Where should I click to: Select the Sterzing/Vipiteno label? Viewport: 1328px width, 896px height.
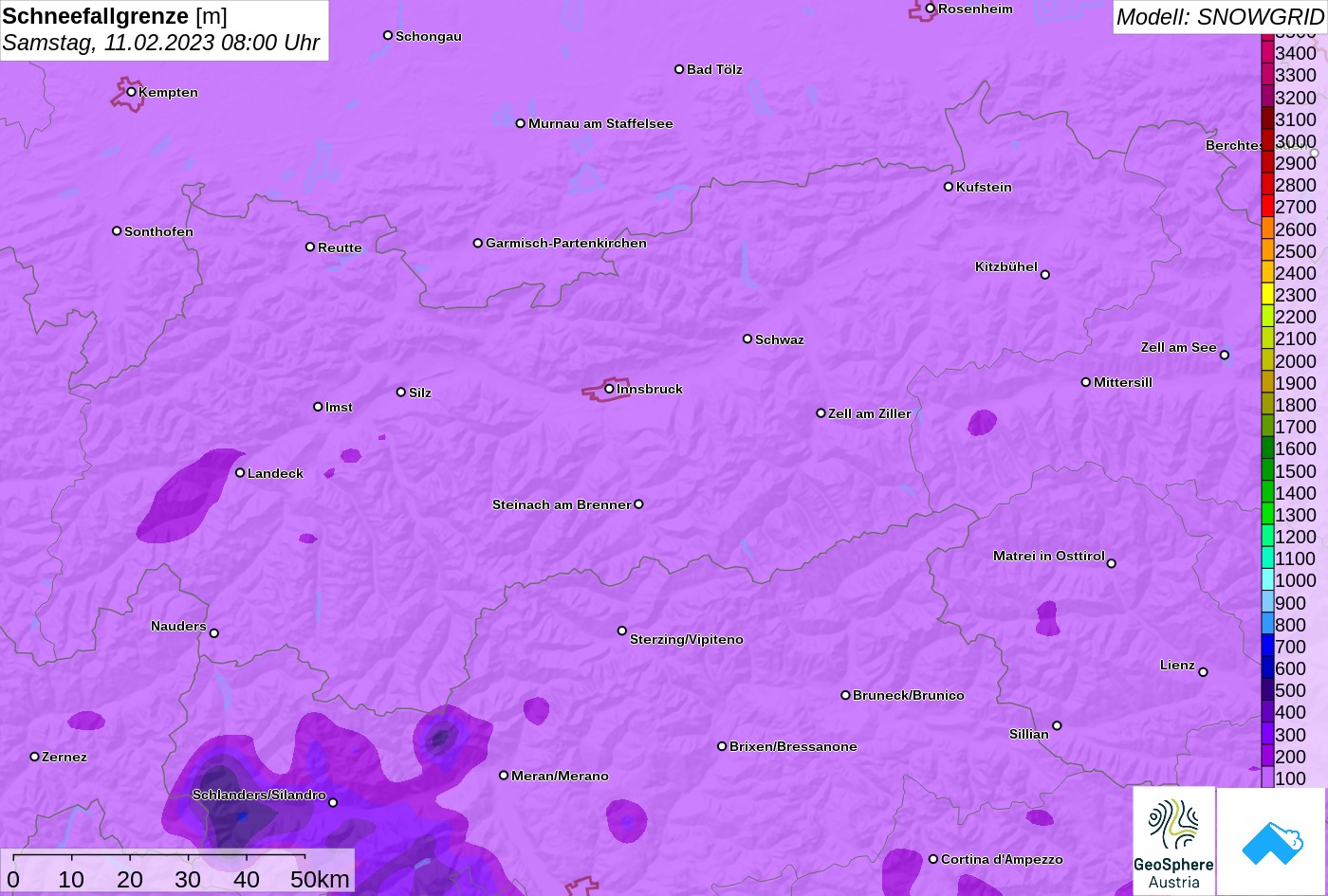(x=687, y=639)
